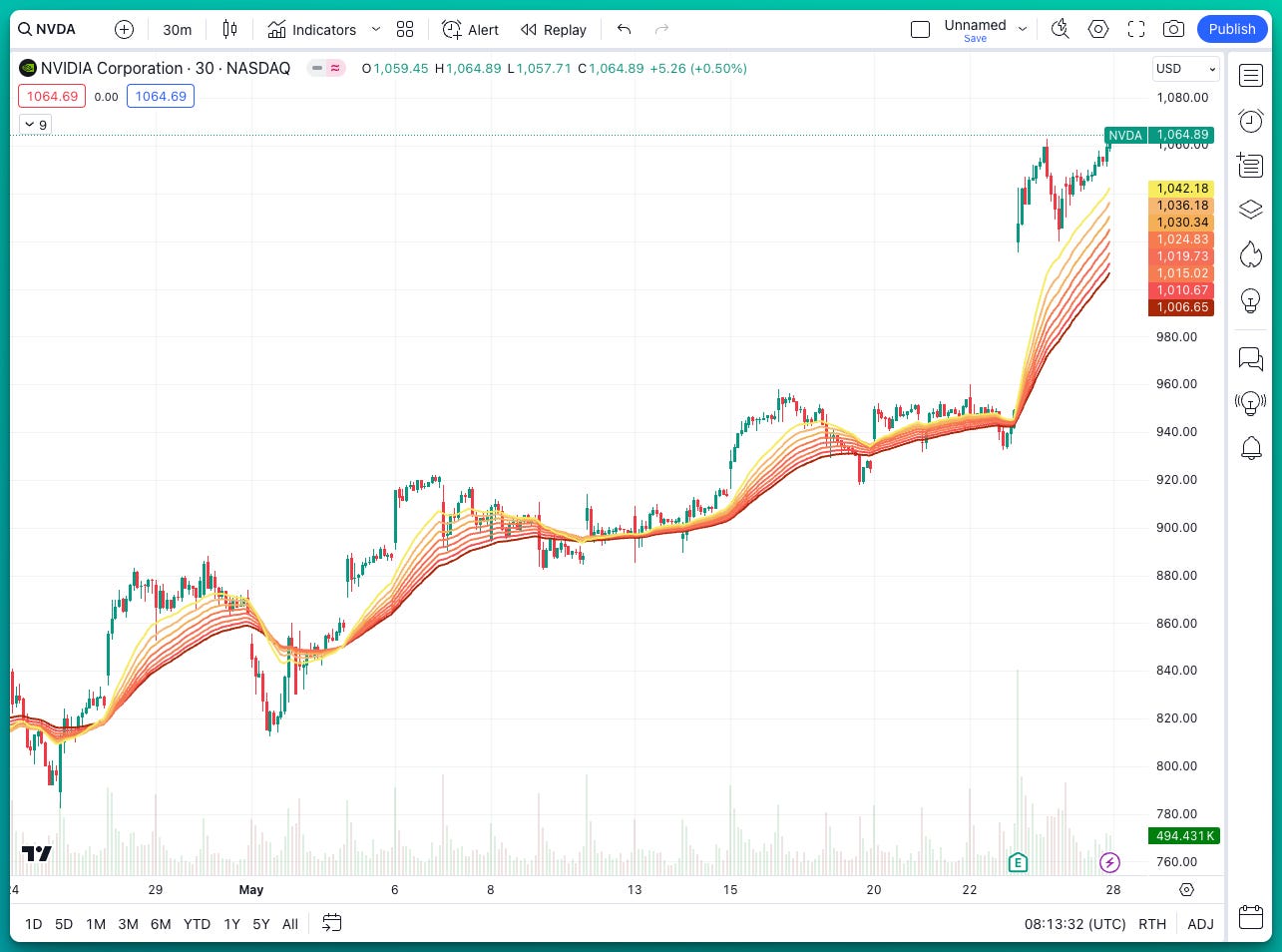1282x952 pixels.
Task: Click the red 1064.69 sell price button
Action: [x=52, y=97]
